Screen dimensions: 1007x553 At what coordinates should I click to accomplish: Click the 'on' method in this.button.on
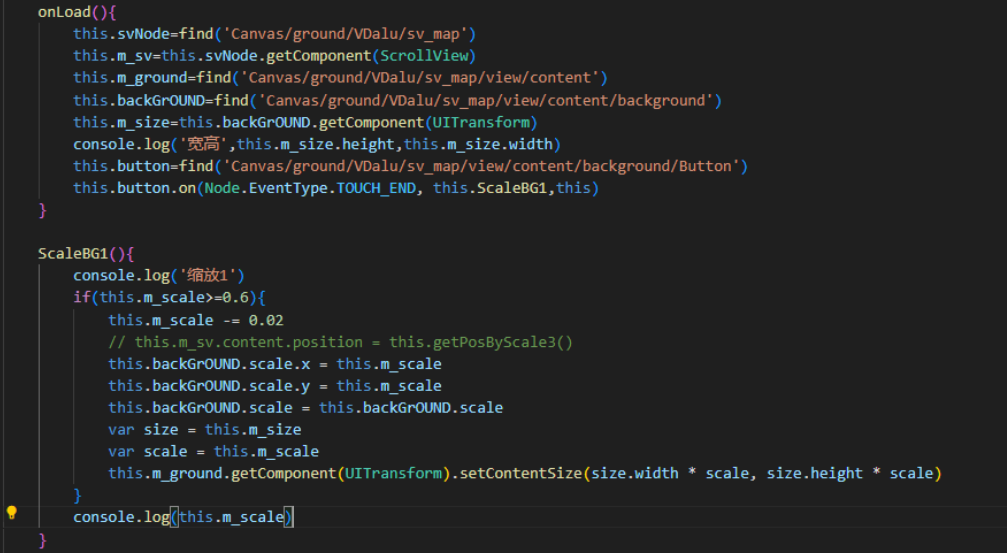(x=187, y=188)
